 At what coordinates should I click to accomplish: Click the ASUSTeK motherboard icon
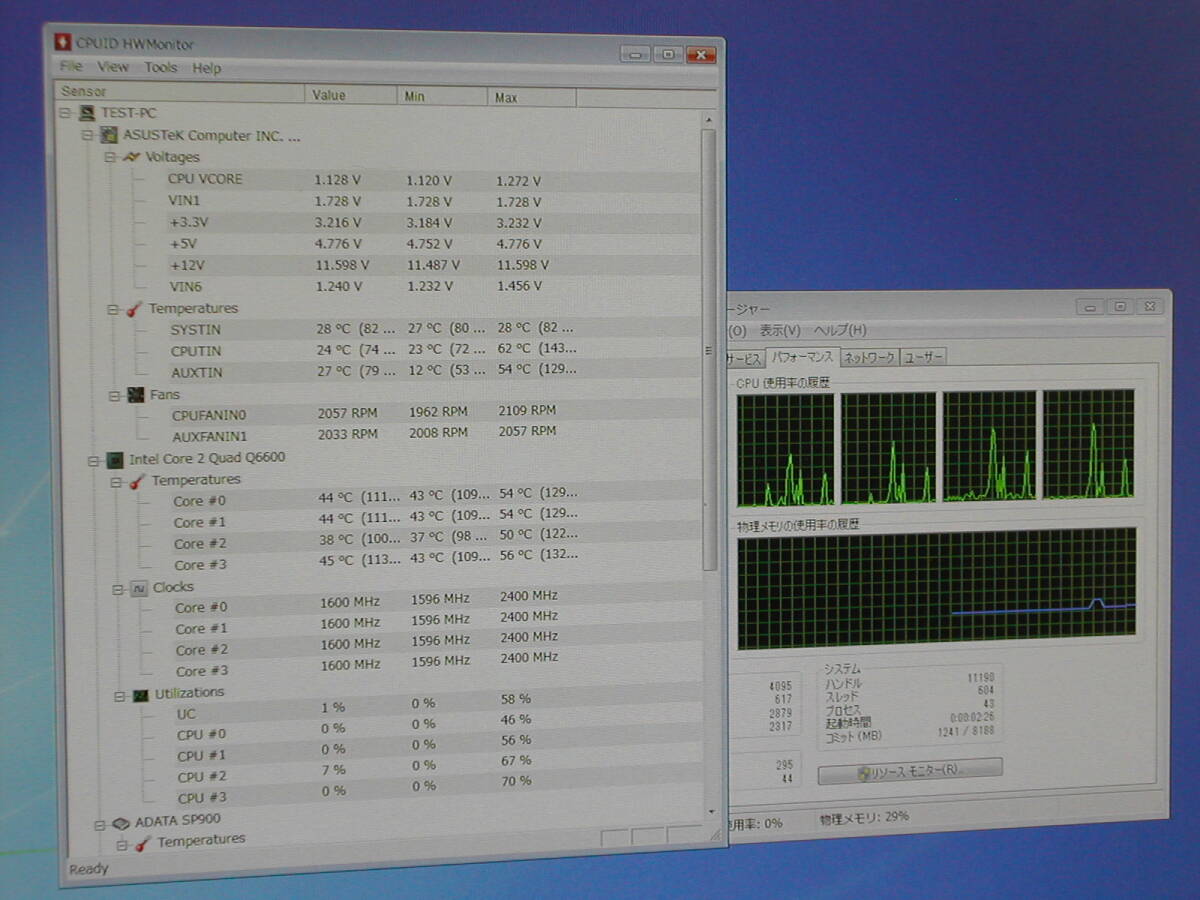coord(108,135)
